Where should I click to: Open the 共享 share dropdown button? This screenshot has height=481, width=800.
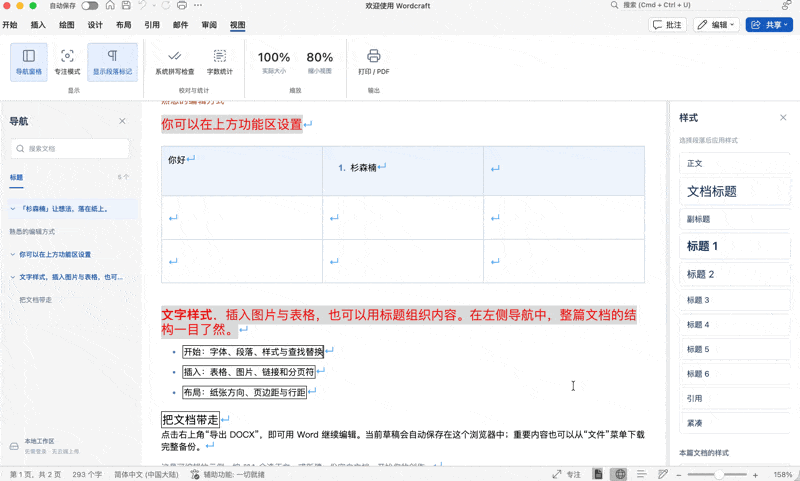[769, 24]
